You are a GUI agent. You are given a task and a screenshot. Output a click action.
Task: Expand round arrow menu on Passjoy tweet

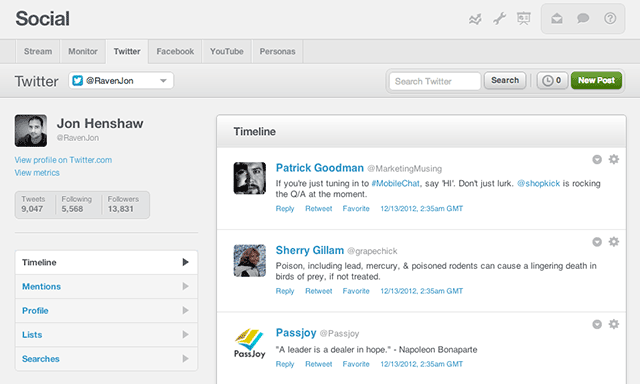point(597,324)
